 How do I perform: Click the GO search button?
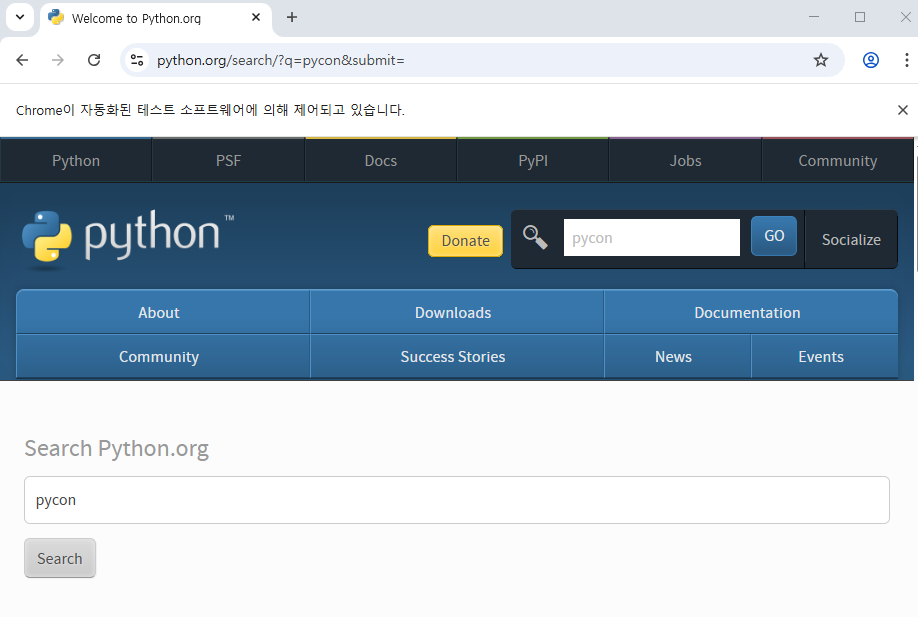pyautogui.click(x=774, y=236)
